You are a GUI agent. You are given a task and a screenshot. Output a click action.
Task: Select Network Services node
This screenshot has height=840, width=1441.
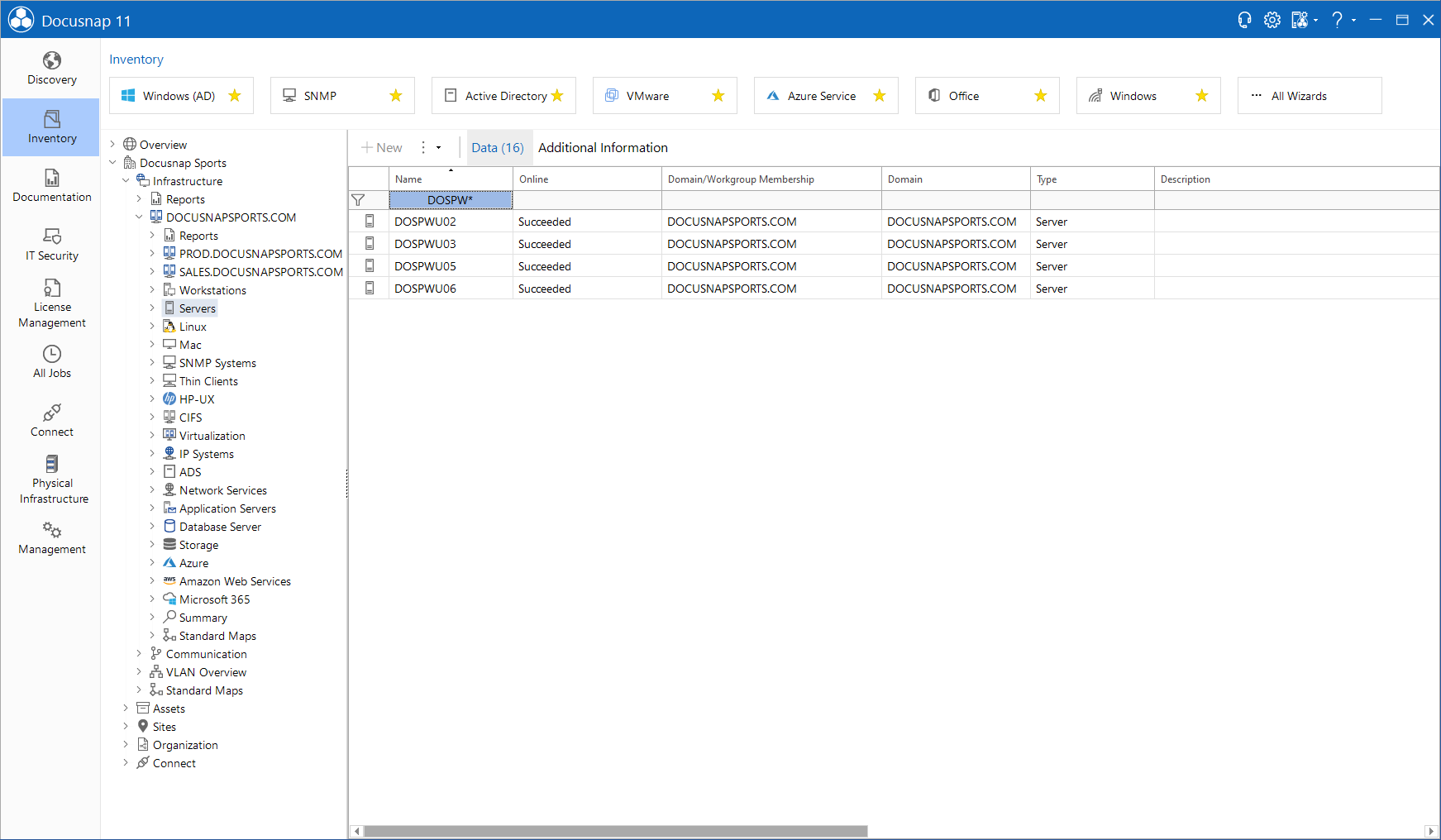222,490
